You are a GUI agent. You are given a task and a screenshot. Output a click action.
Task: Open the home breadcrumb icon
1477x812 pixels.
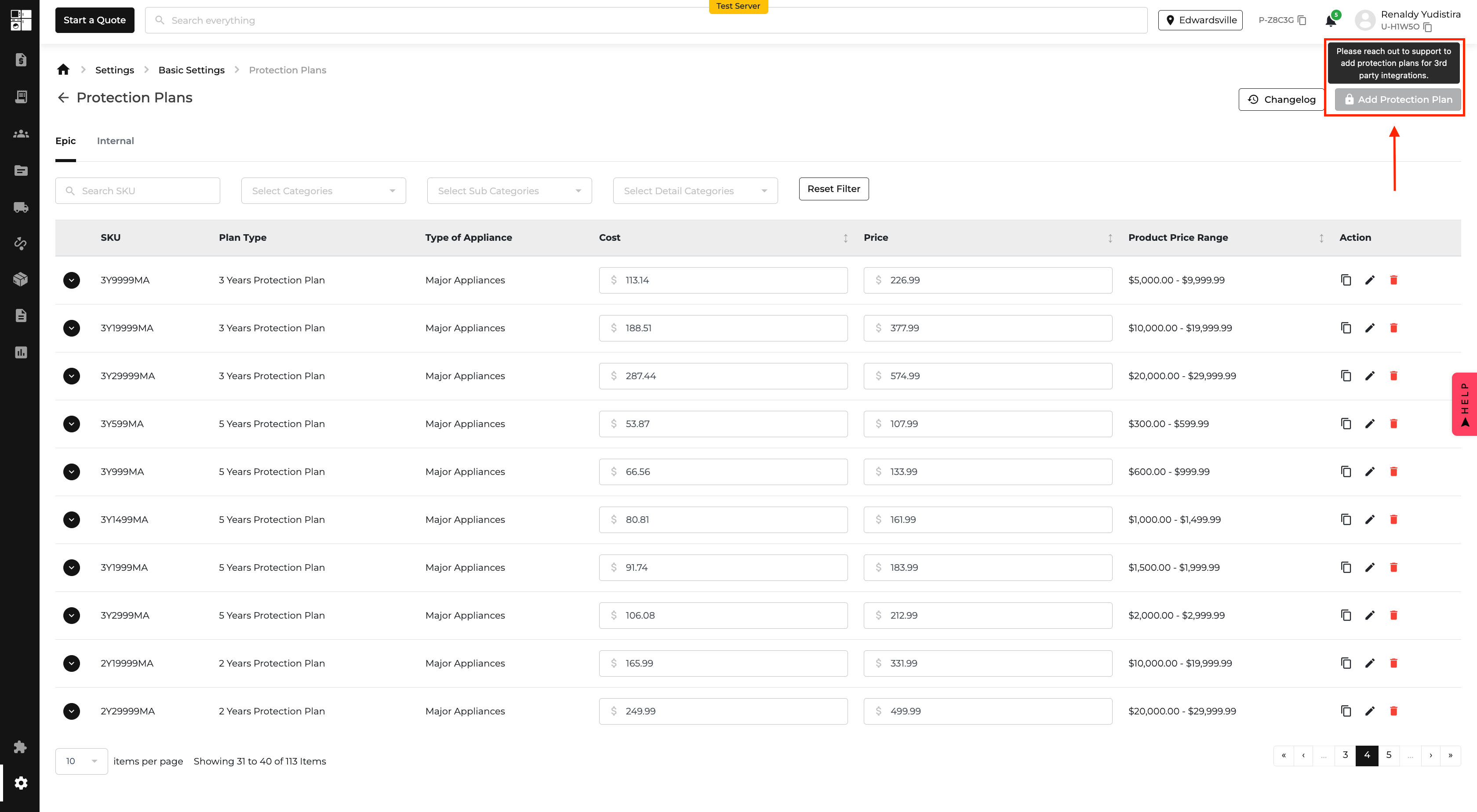(x=63, y=69)
